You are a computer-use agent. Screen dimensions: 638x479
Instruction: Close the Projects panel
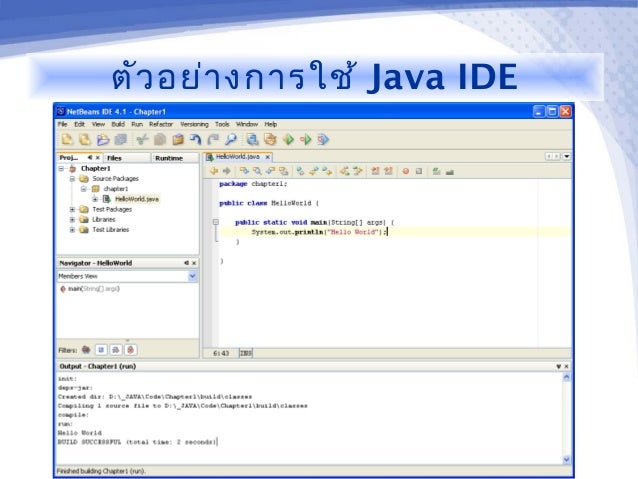pos(98,157)
